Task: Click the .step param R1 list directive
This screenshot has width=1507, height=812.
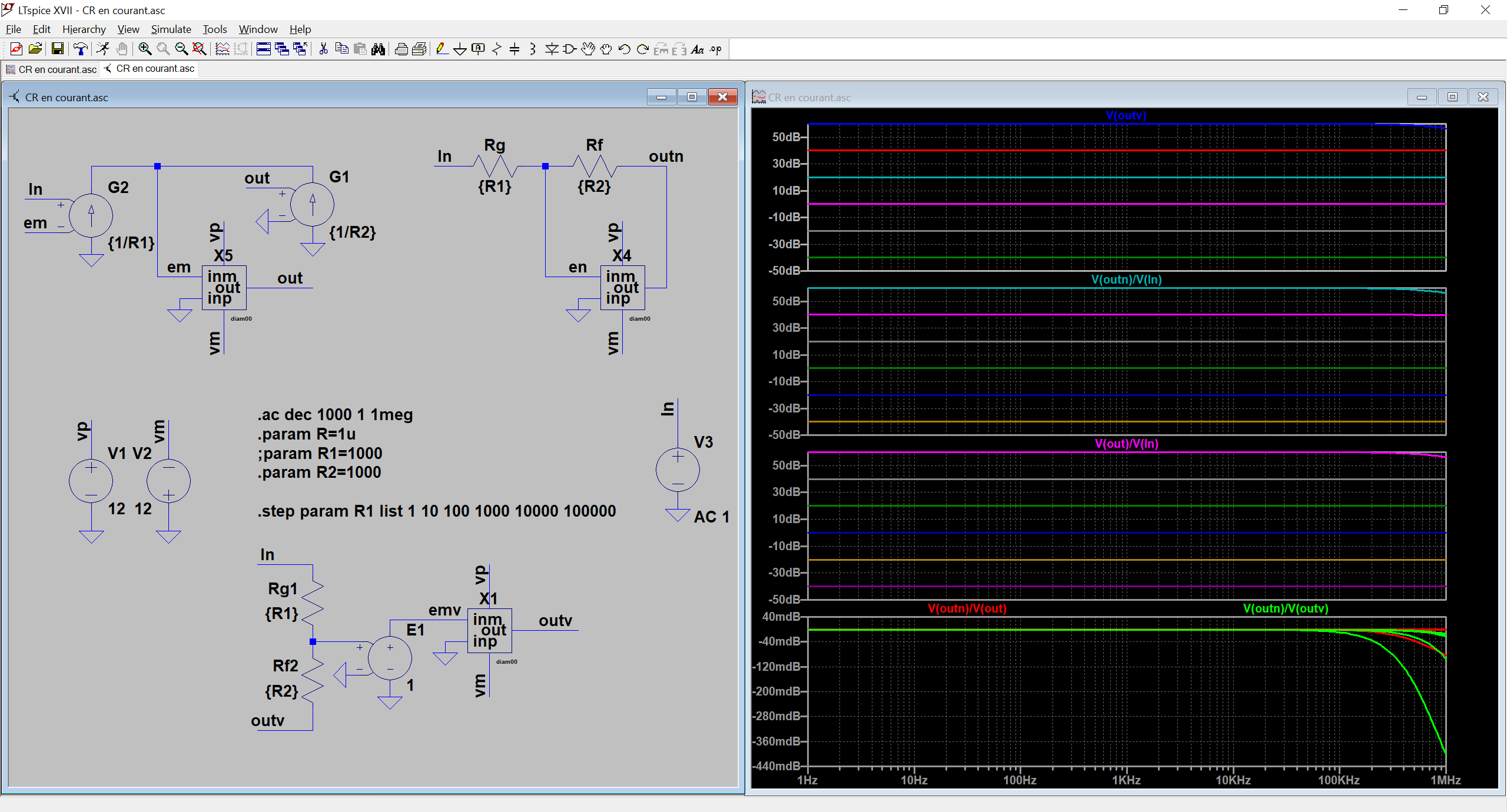Action: point(436,511)
